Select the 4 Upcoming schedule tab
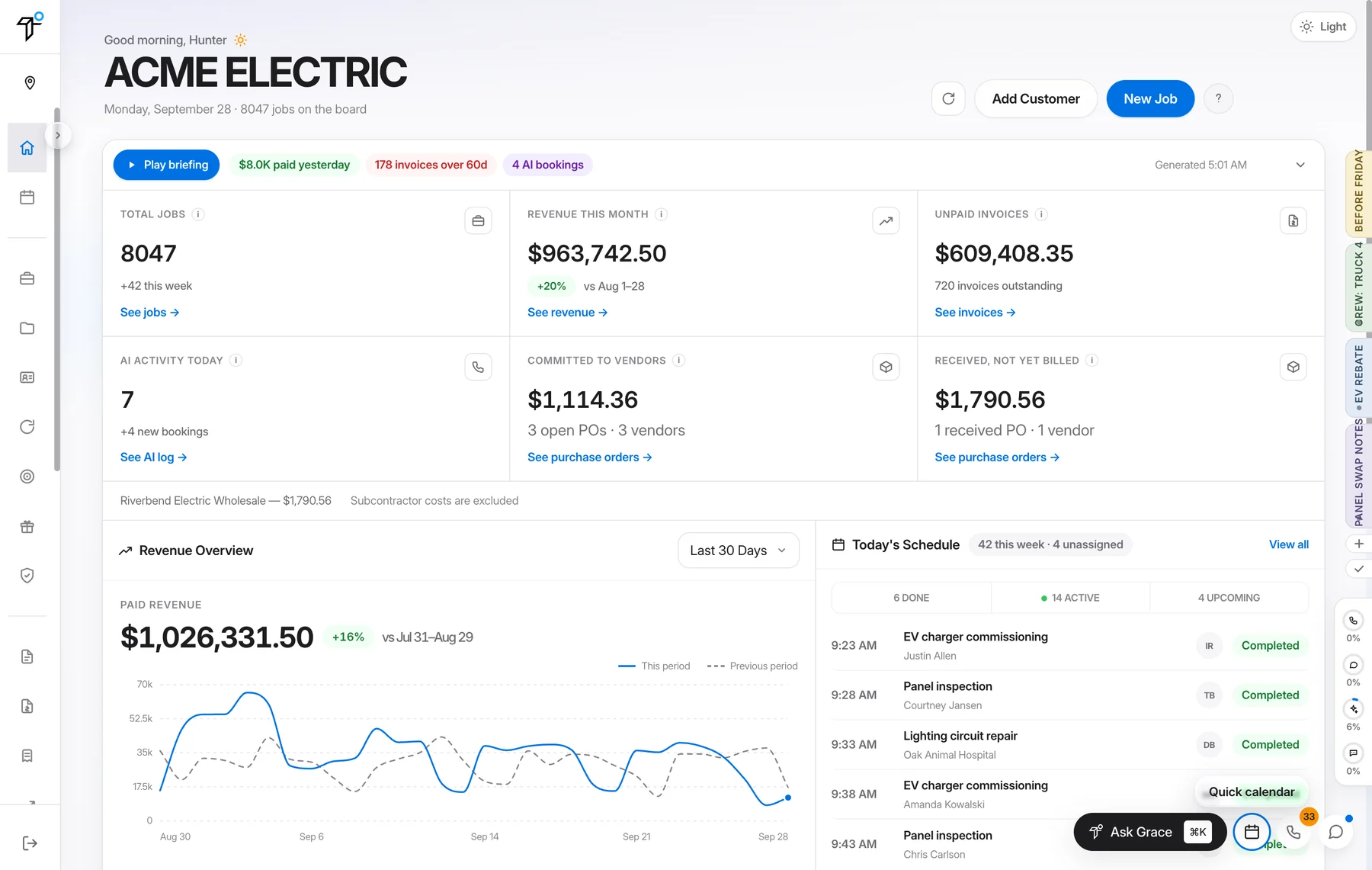 tap(1229, 598)
